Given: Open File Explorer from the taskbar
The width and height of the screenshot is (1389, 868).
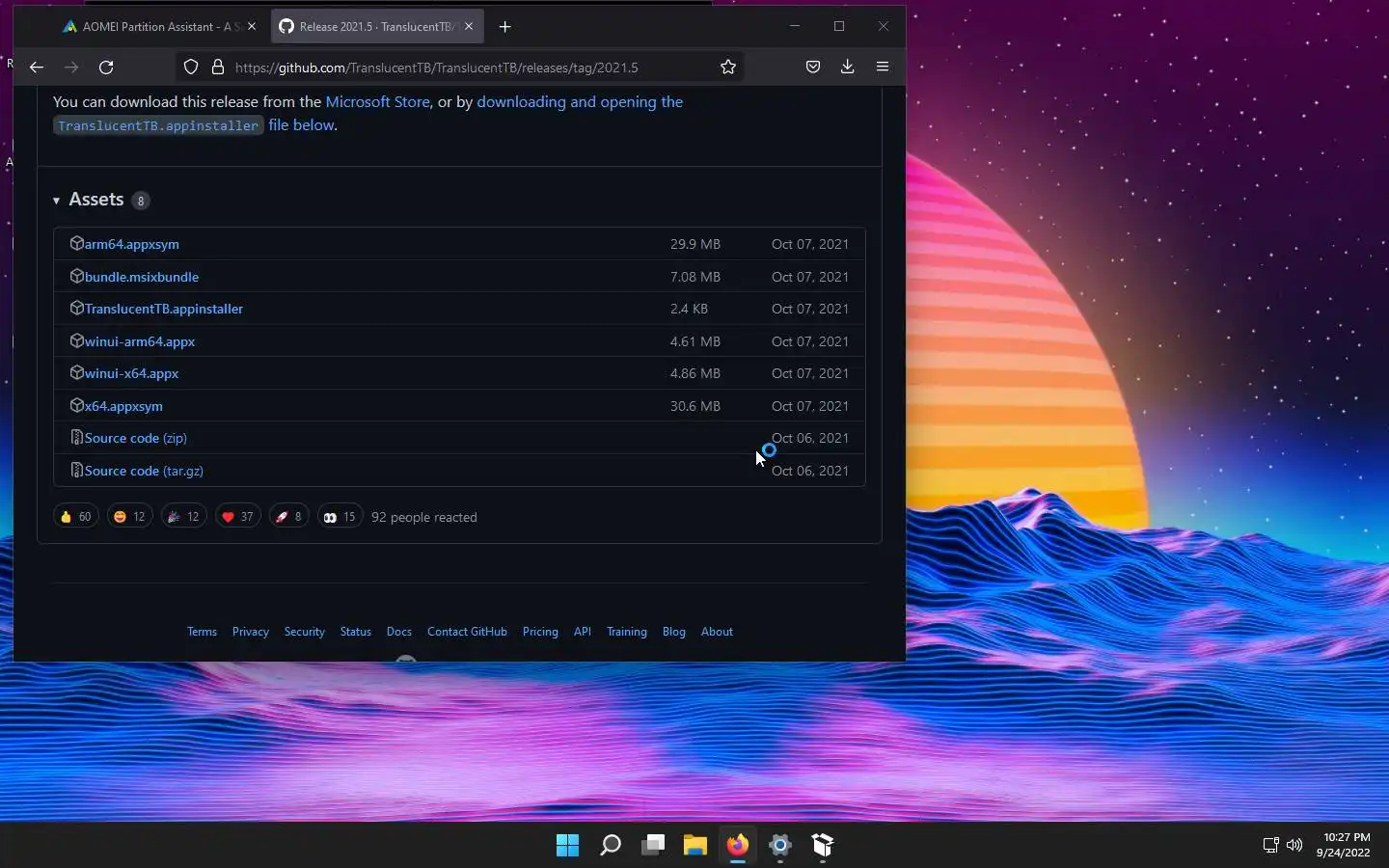Looking at the screenshot, I should pyautogui.click(x=695, y=846).
